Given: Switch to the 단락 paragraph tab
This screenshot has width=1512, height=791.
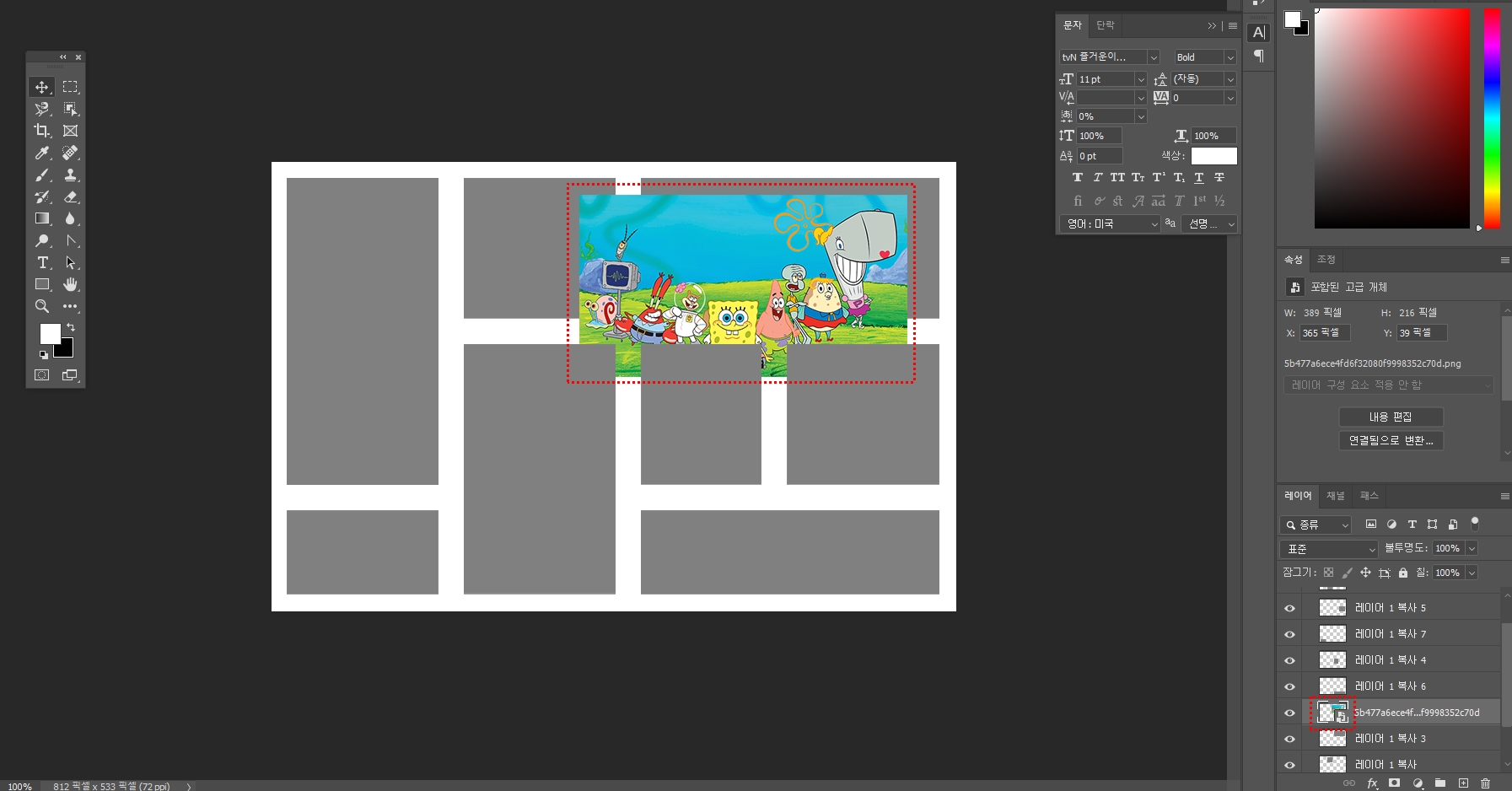Looking at the screenshot, I should coord(1106,25).
